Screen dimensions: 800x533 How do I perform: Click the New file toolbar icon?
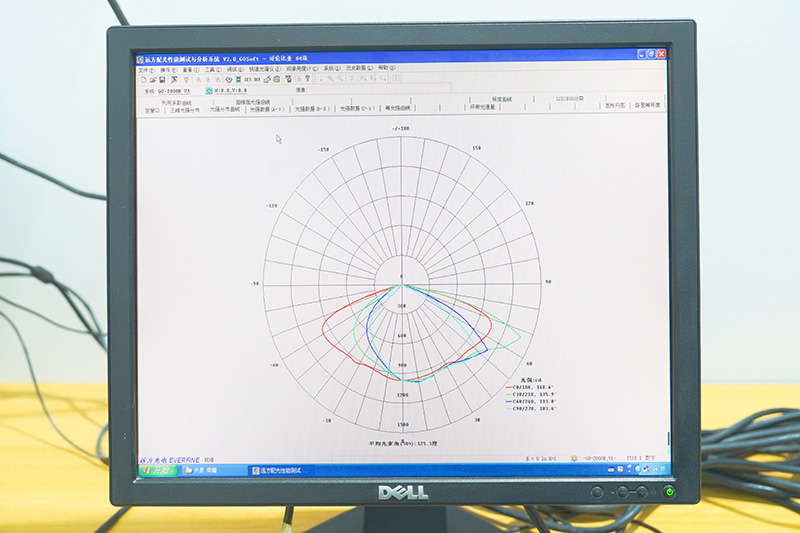point(142,79)
